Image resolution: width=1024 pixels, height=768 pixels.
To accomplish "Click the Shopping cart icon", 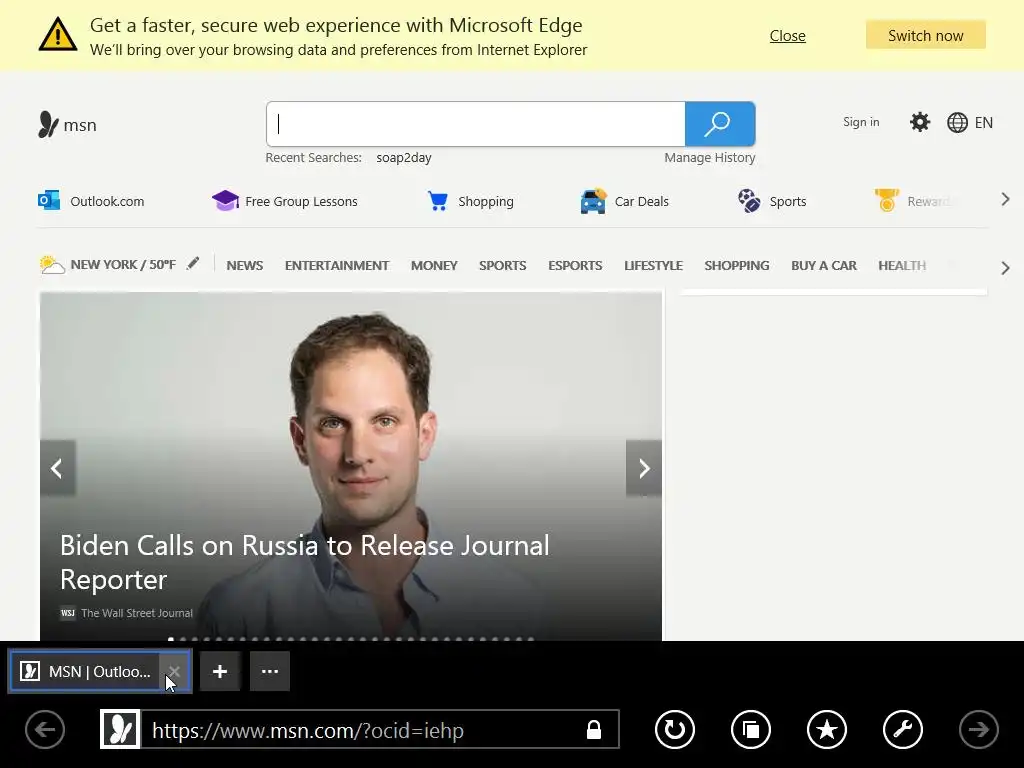I will point(438,200).
